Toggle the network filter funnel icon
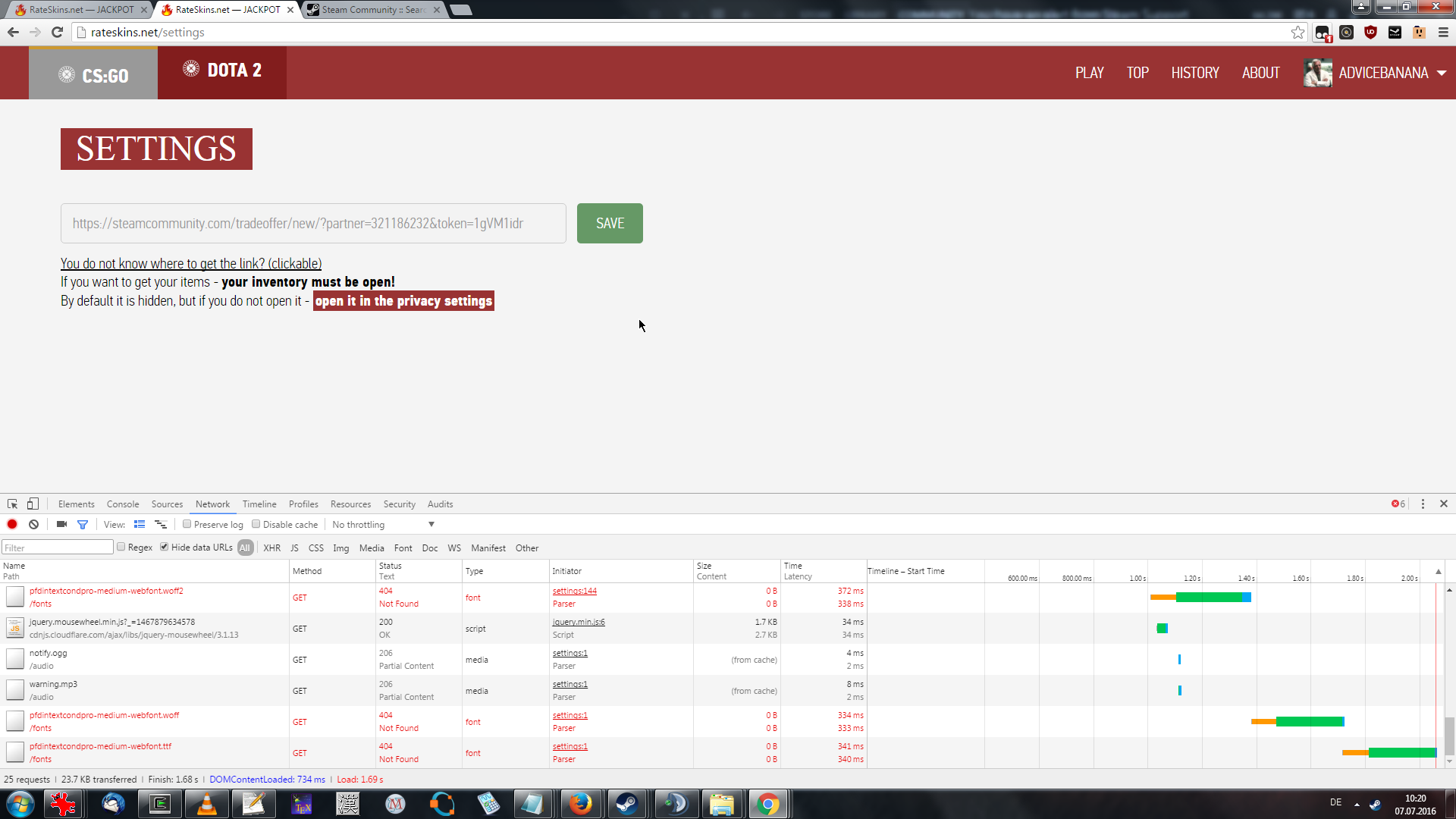Image resolution: width=1456 pixels, height=819 pixels. pyautogui.click(x=83, y=524)
